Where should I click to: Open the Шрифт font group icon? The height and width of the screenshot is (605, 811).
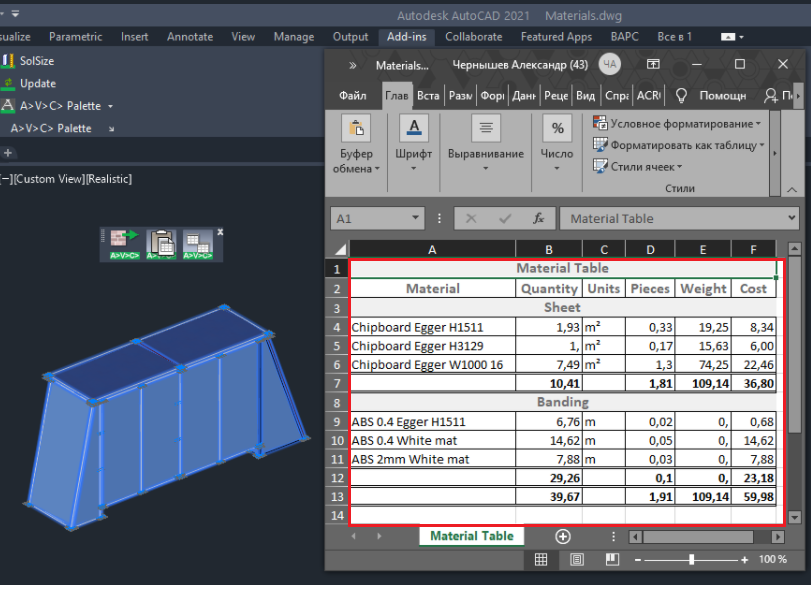[413, 129]
